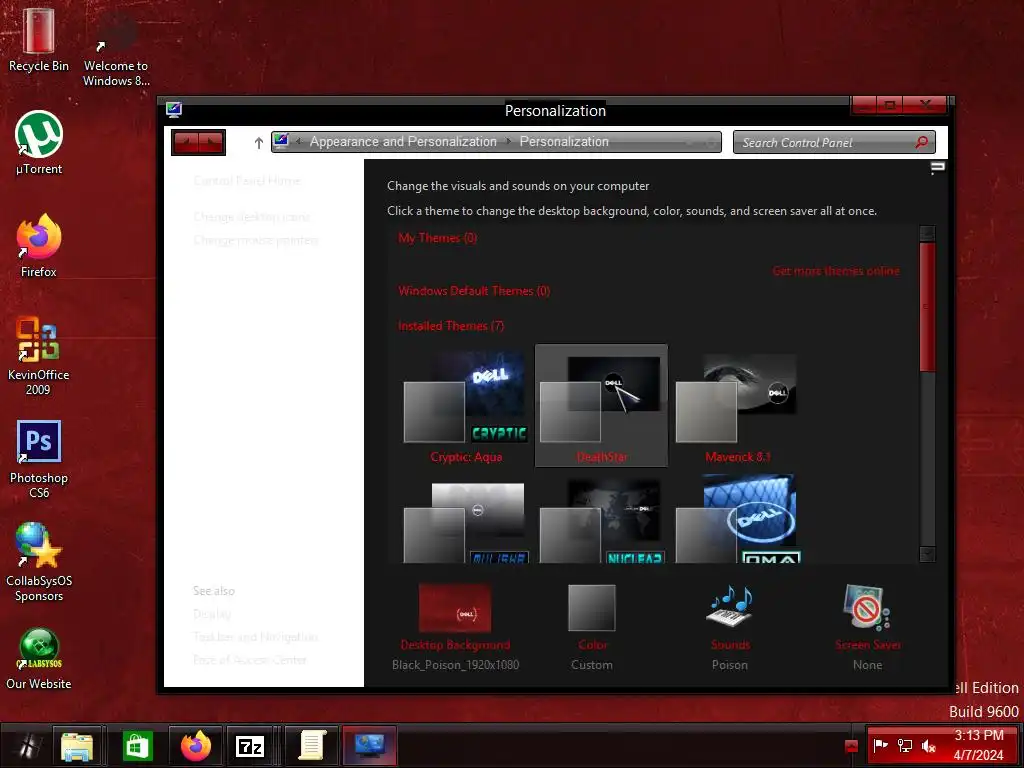Click the up arrow navigation icon
Screen dimensions: 1024x768
[259, 142]
